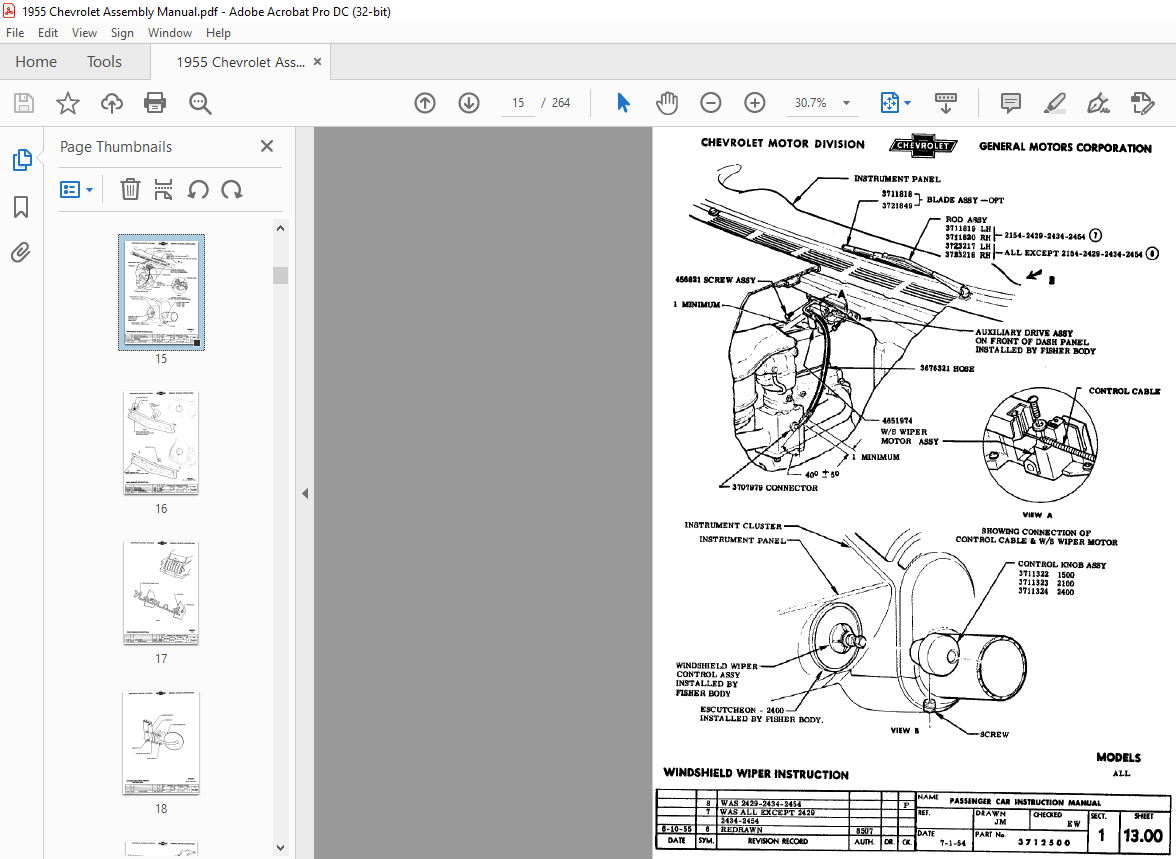1176x859 pixels.
Task: Add a comment note
Action: point(1010,103)
